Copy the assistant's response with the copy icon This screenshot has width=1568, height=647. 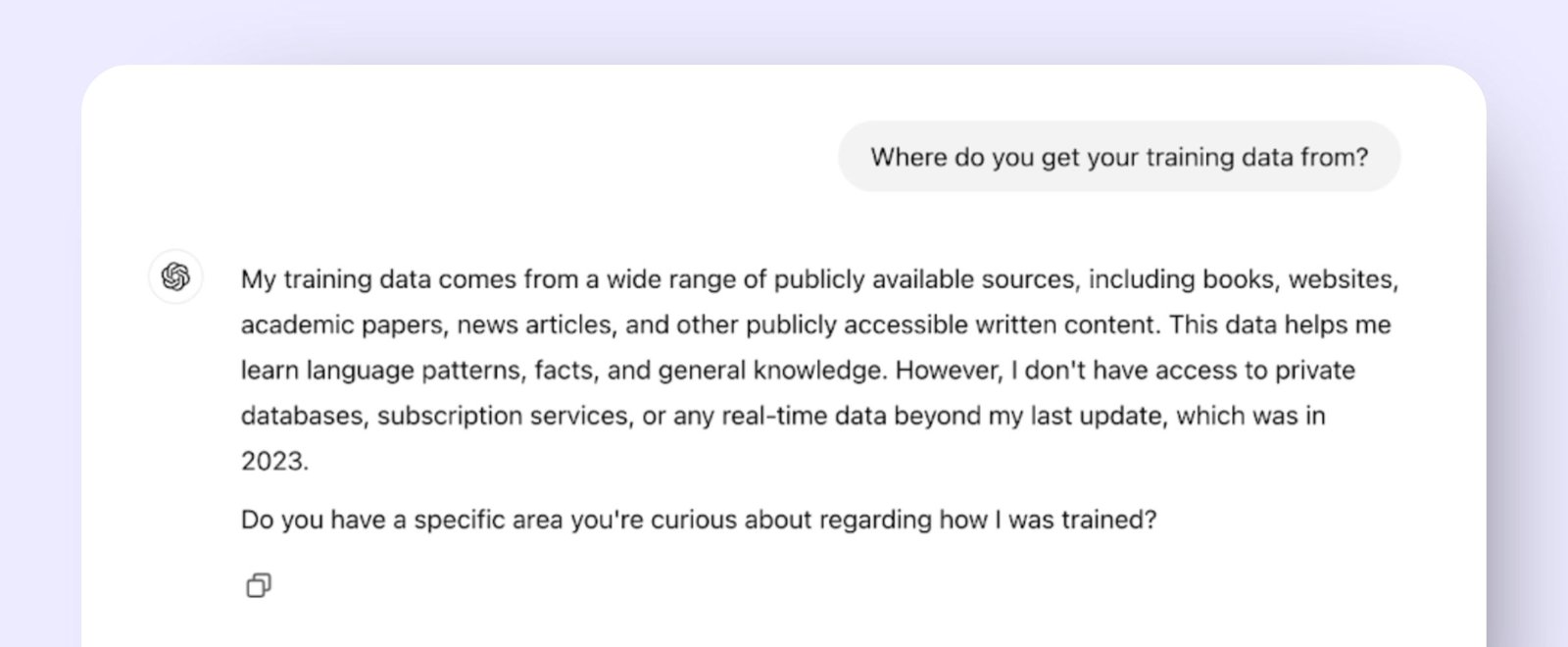pyautogui.click(x=259, y=585)
